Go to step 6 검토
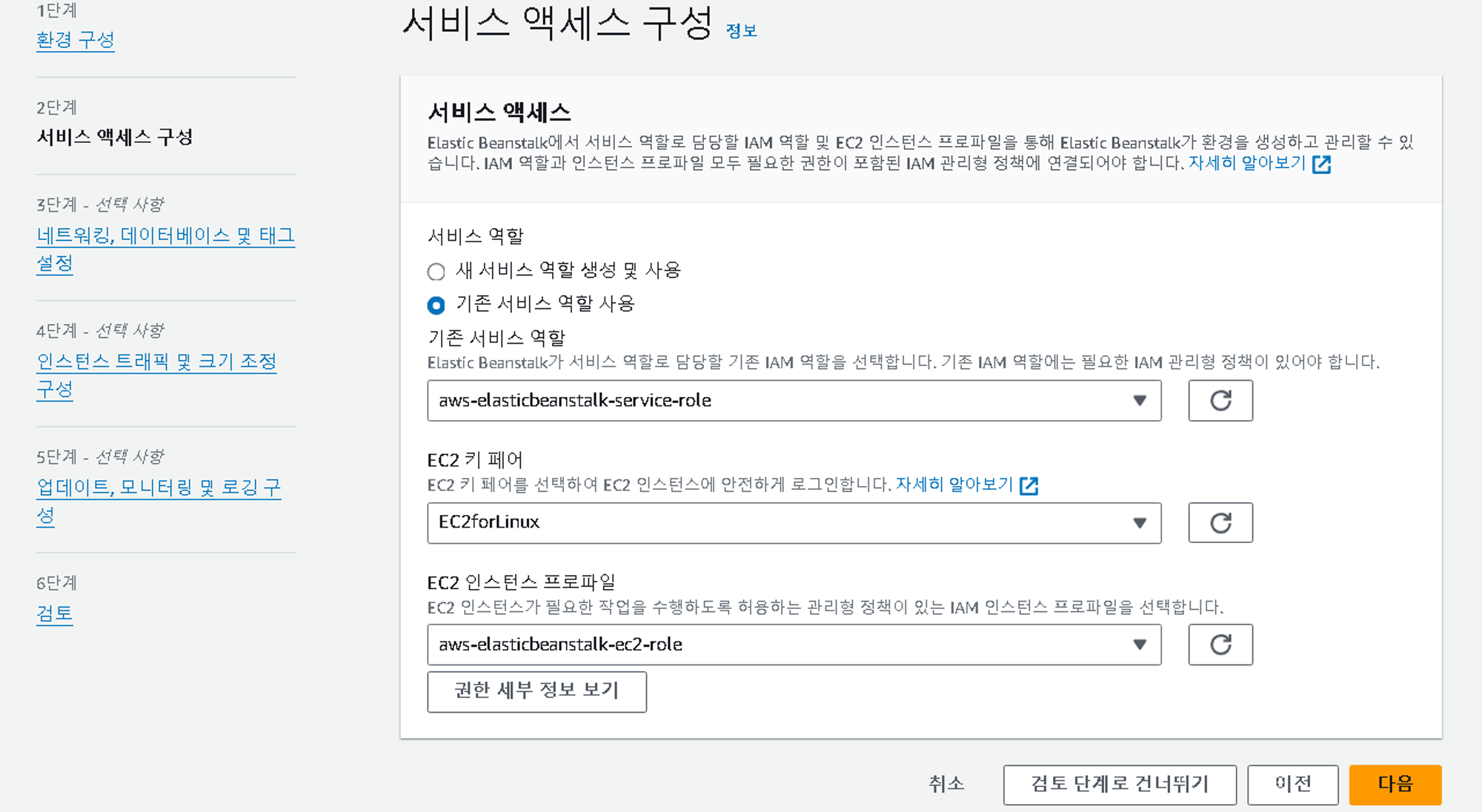1482x812 pixels. tap(55, 613)
